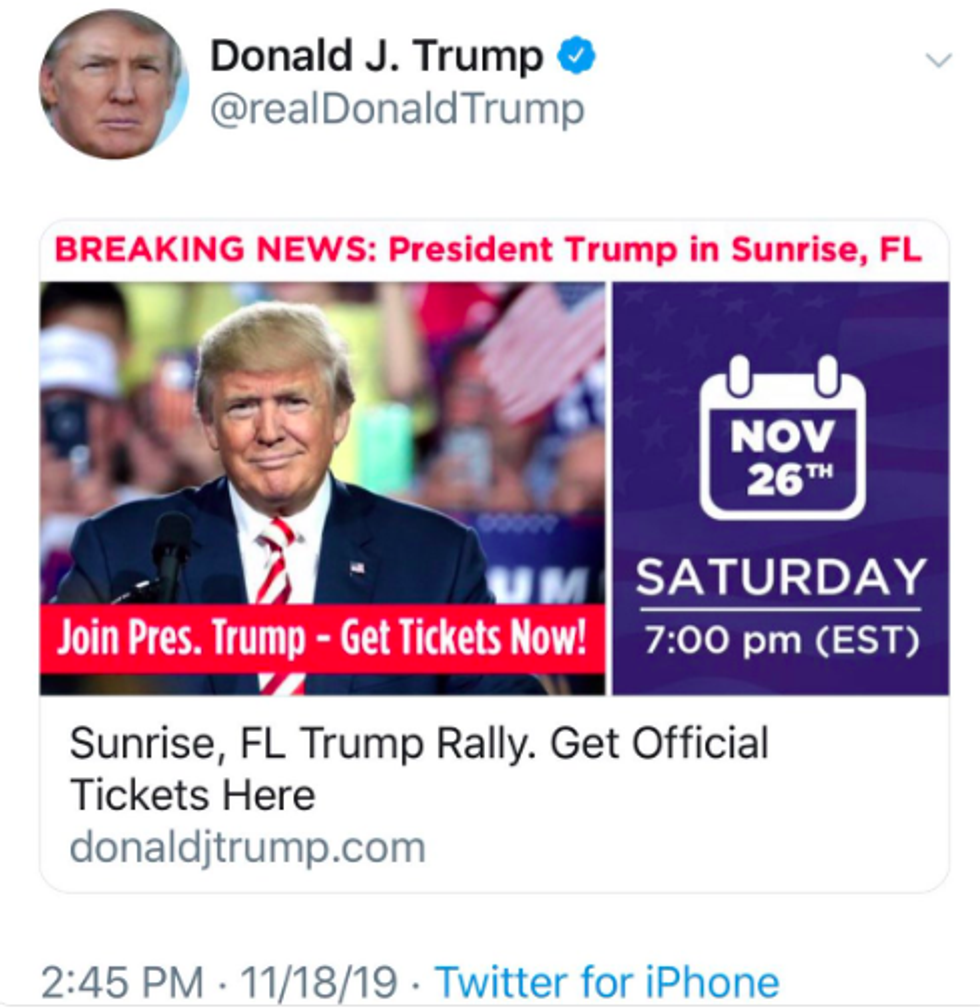The image size is (980, 1008).
Task: Click the 2:45 PM tweet timestamp
Action: click(x=120, y=981)
